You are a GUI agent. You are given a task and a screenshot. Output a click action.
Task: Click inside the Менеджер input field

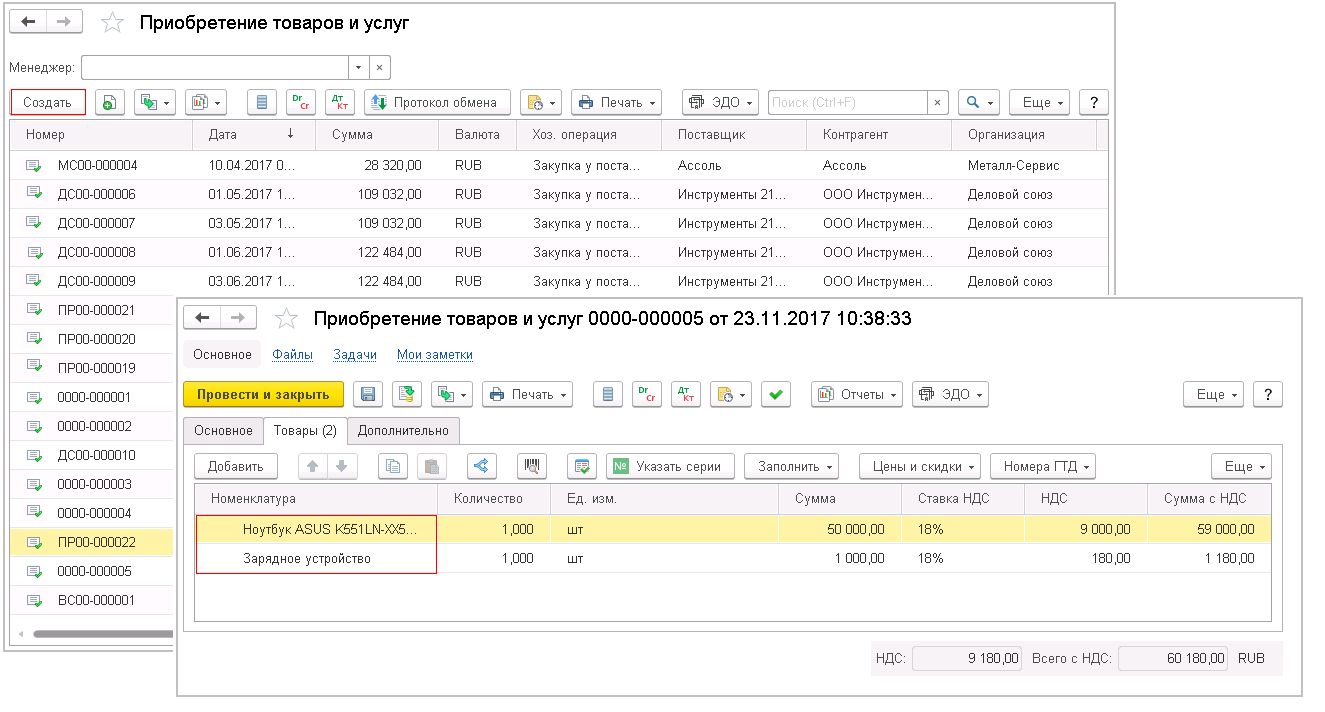[215, 67]
